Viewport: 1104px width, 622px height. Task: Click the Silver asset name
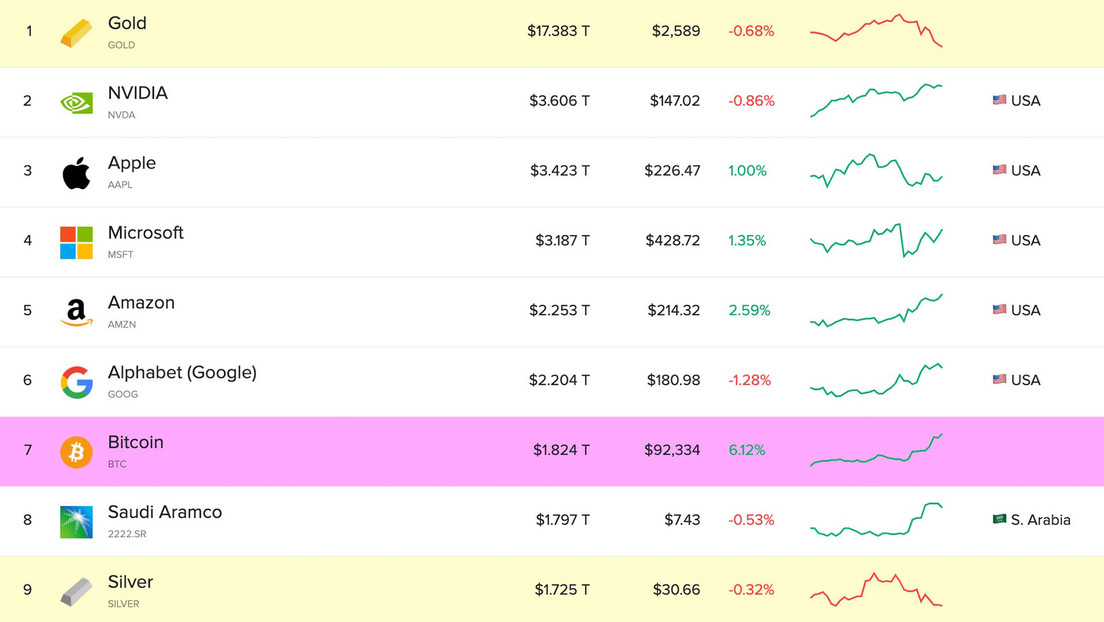pos(130,582)
